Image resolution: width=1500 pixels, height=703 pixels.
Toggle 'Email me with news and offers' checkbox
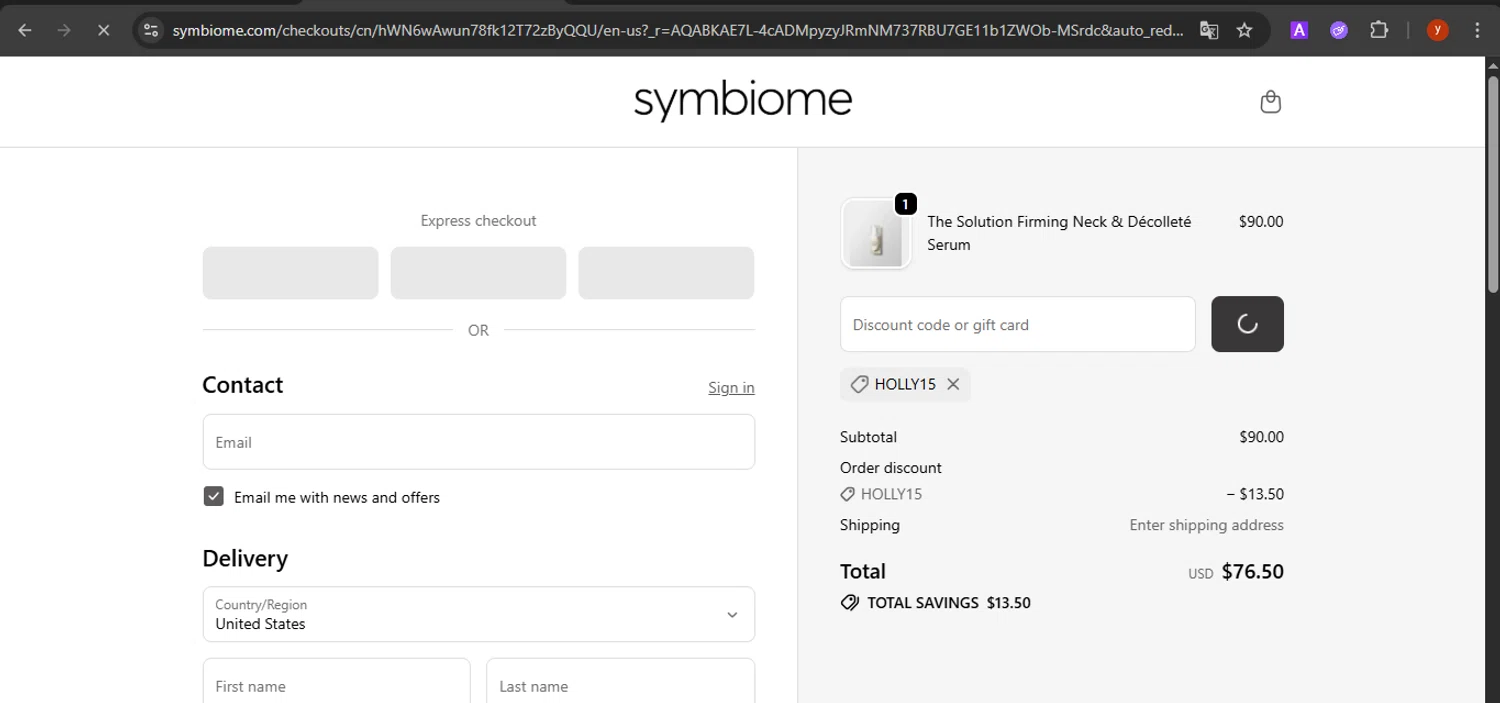click(x=213, y=497)
